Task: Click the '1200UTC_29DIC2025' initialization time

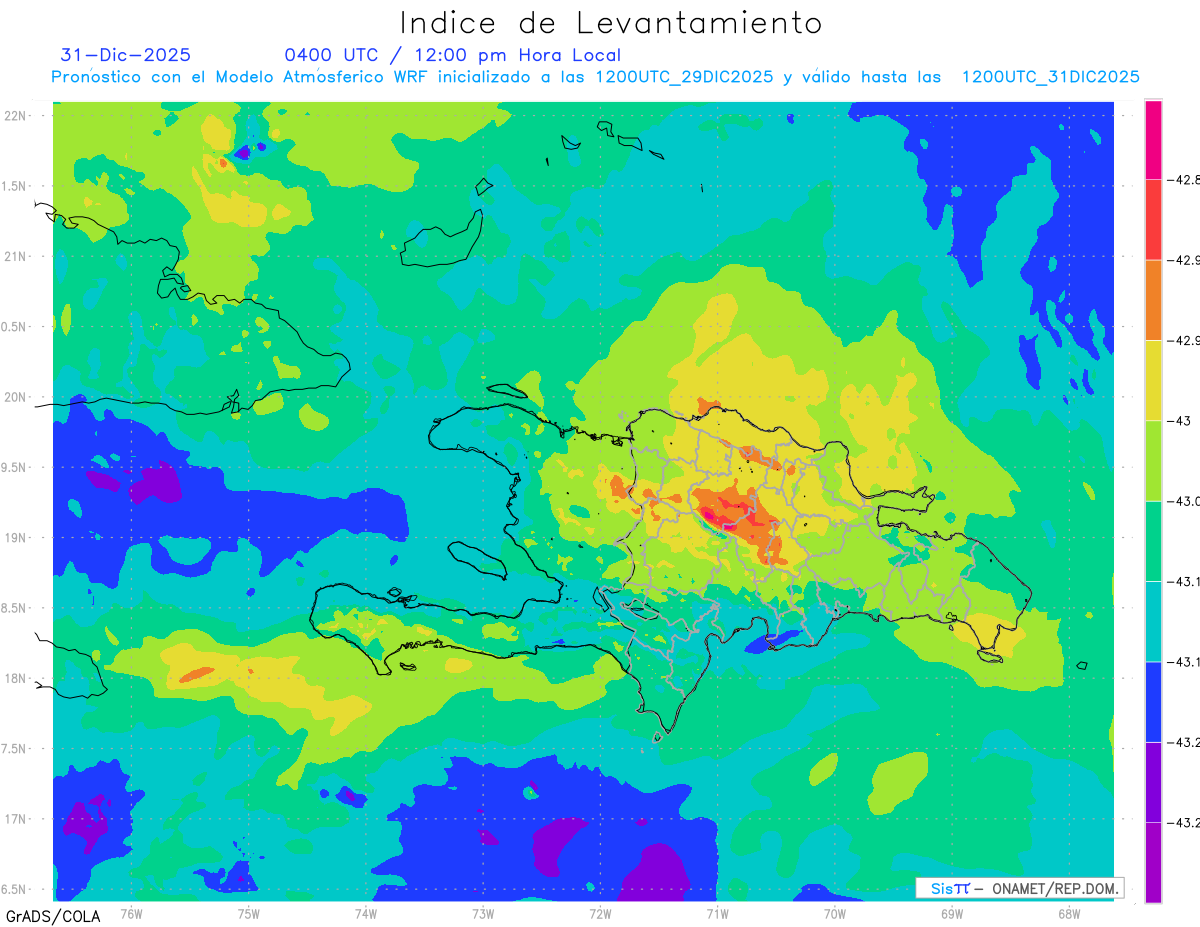Action: 684,77
